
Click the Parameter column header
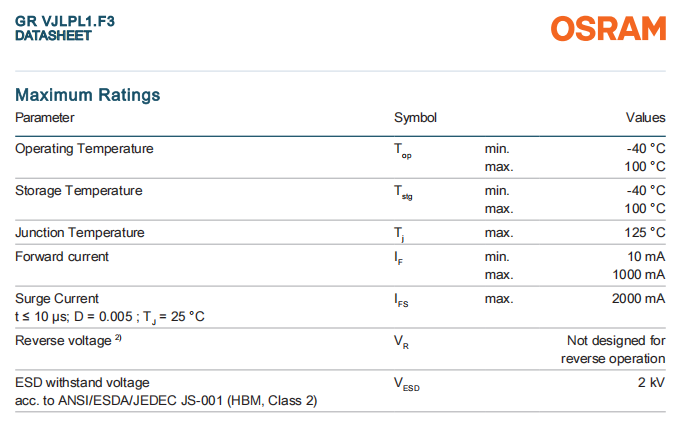44,118
